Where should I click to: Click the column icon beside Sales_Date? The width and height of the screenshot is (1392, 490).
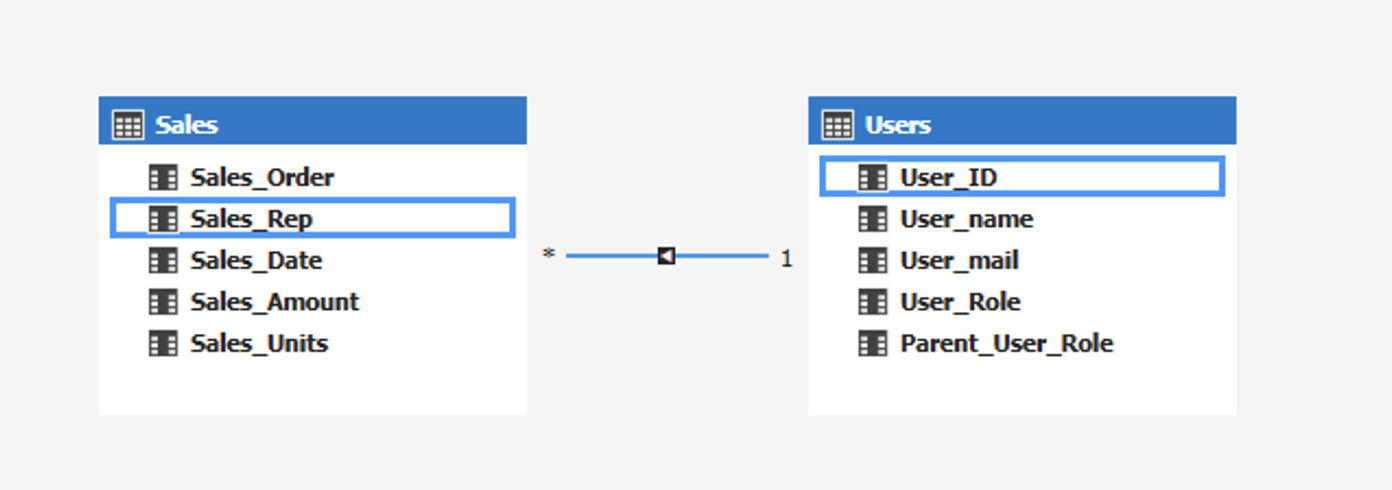pos(162,261)
